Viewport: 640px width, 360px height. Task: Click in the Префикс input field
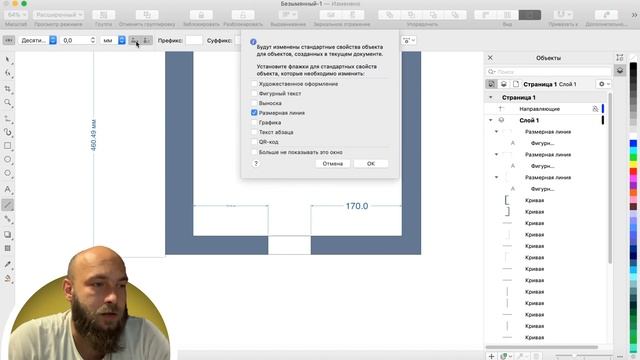click(194, 40)
